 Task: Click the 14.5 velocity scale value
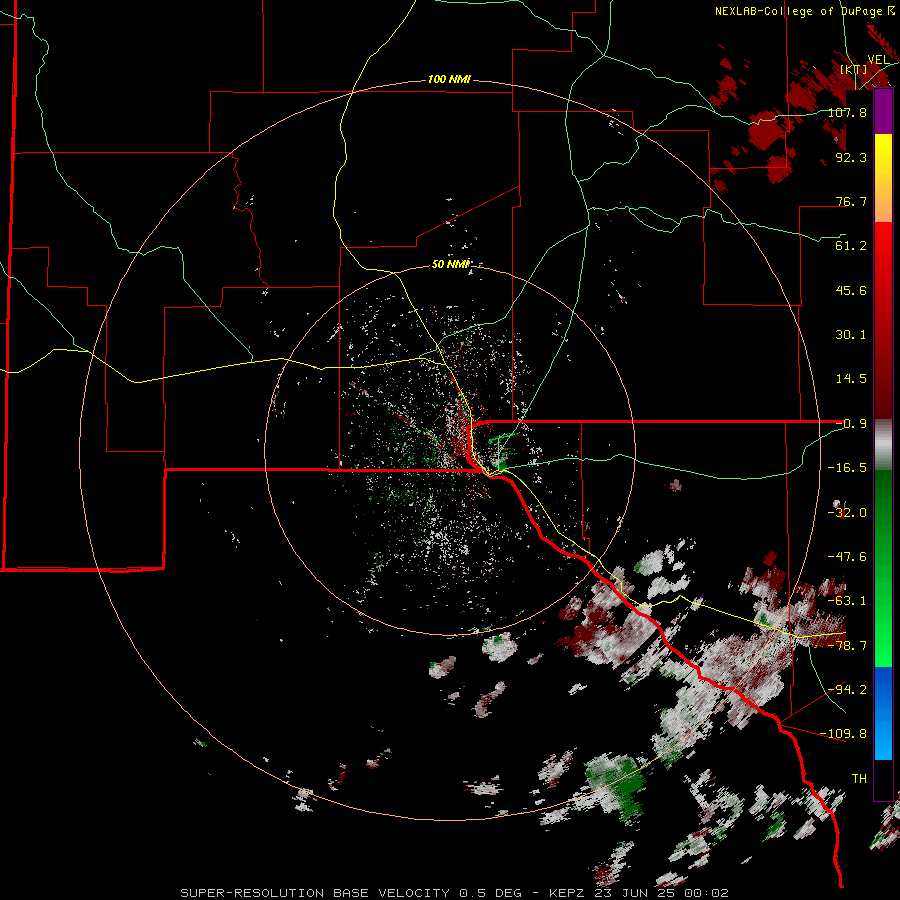click(851, 379)
